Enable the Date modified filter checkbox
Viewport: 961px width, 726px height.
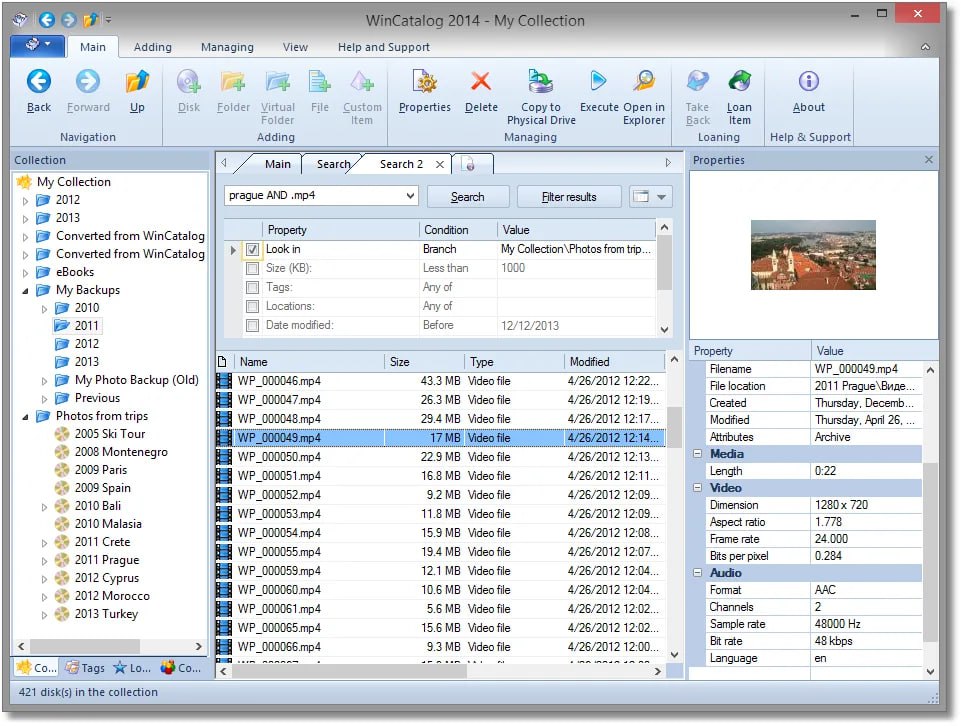[253, 325]
